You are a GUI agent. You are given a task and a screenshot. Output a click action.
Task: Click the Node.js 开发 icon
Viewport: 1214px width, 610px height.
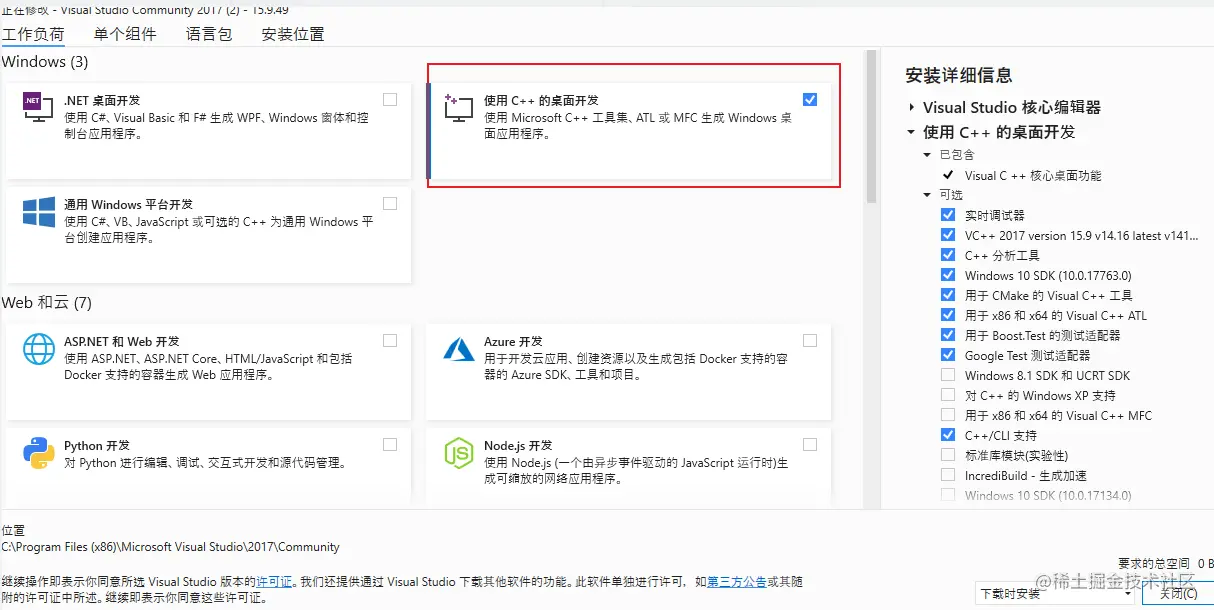coord(458,453)
